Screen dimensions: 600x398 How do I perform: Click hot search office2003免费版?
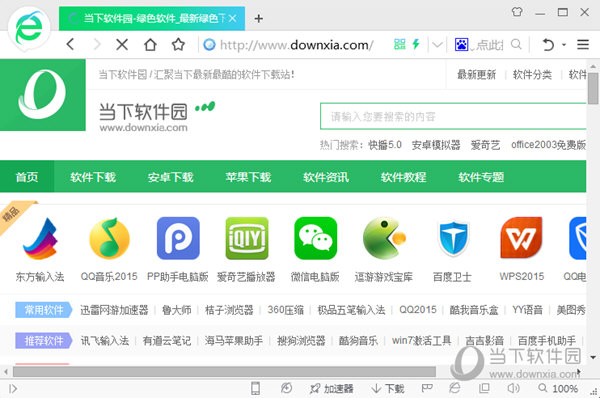(x=548, y=145)
